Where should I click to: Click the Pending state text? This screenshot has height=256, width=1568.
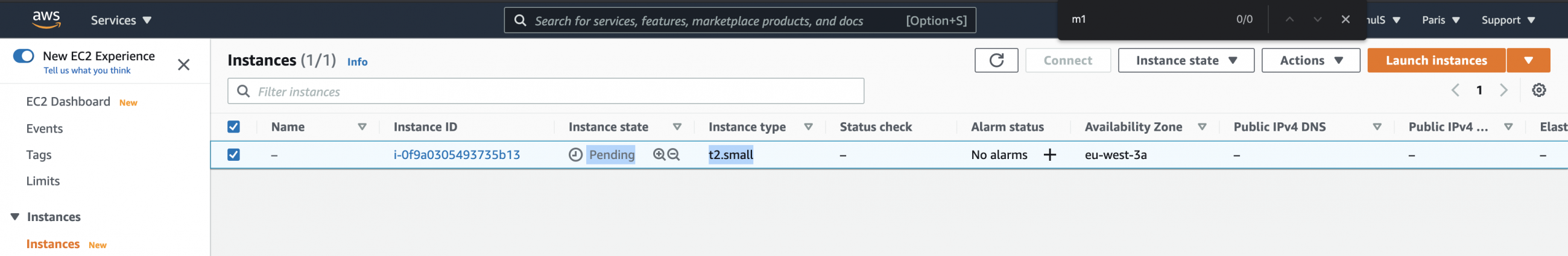click(611, 155)
